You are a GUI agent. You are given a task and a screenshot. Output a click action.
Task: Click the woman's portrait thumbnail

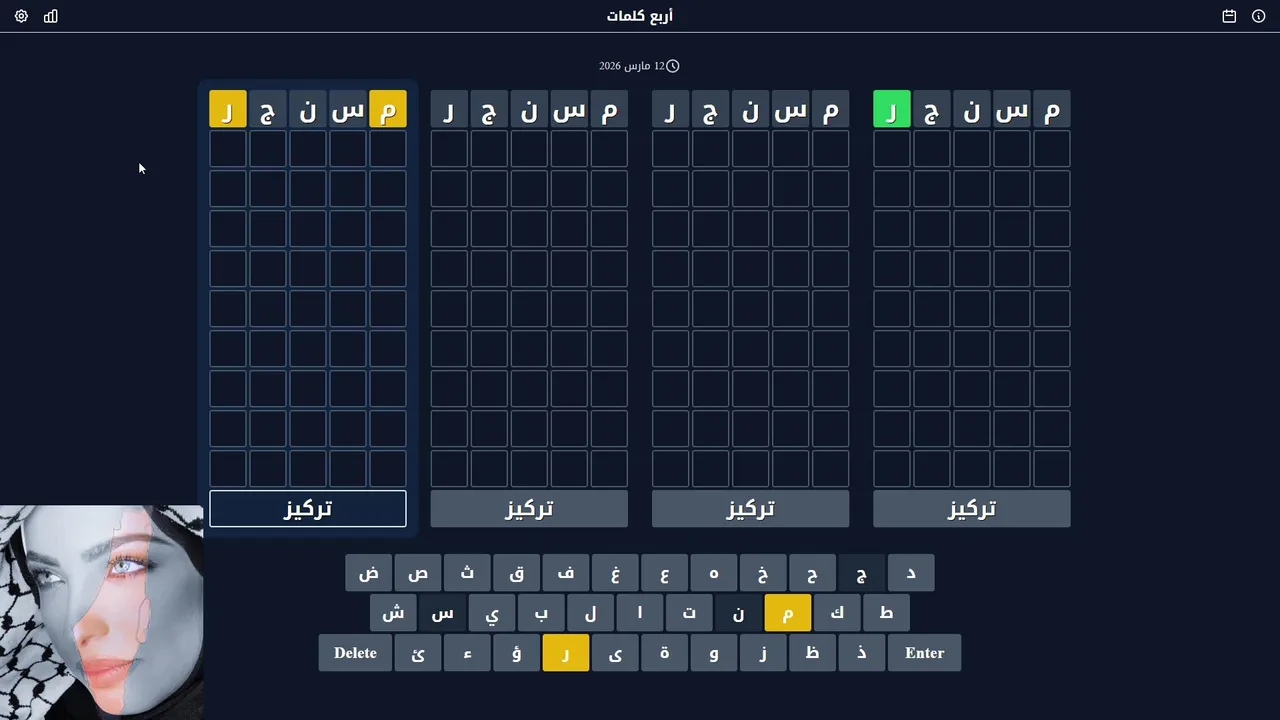click(101, 612)
